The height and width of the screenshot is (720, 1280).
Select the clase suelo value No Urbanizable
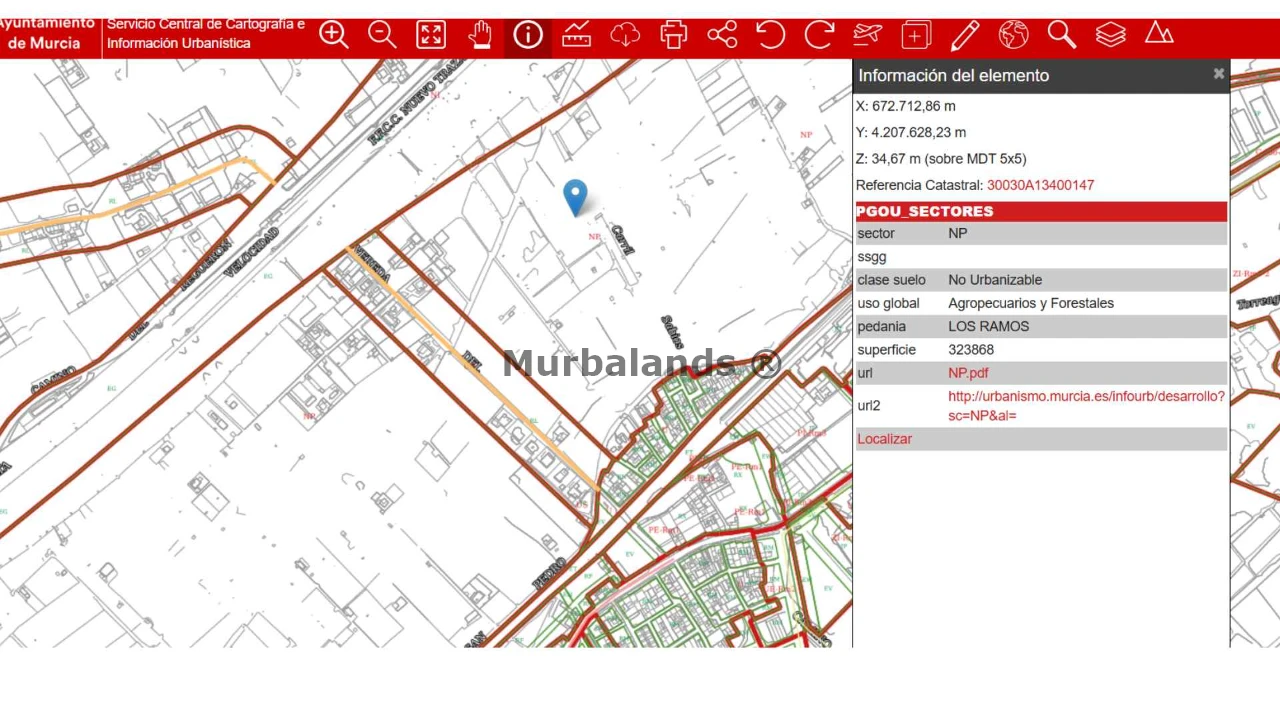tap(995, 280)
